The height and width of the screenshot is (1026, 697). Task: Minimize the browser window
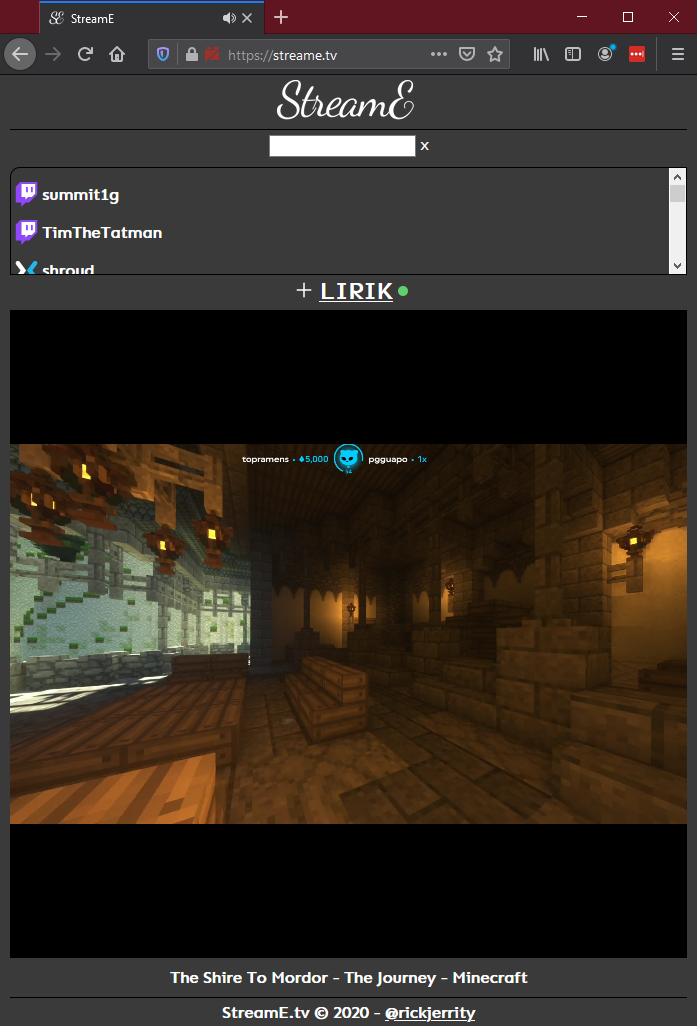click(x=582, y=17)
